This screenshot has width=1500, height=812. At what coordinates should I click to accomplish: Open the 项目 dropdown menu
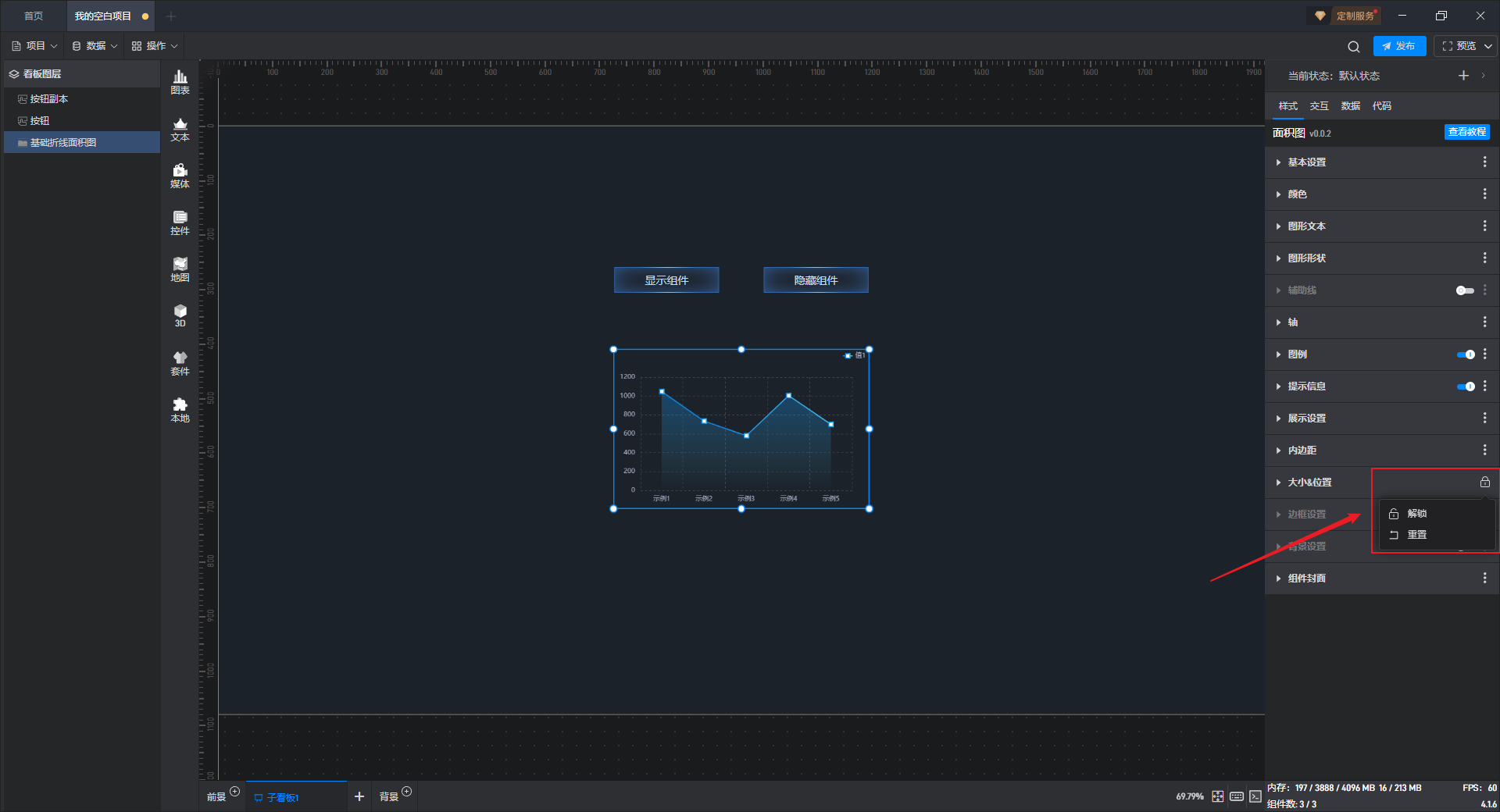[x=35, y=46]
